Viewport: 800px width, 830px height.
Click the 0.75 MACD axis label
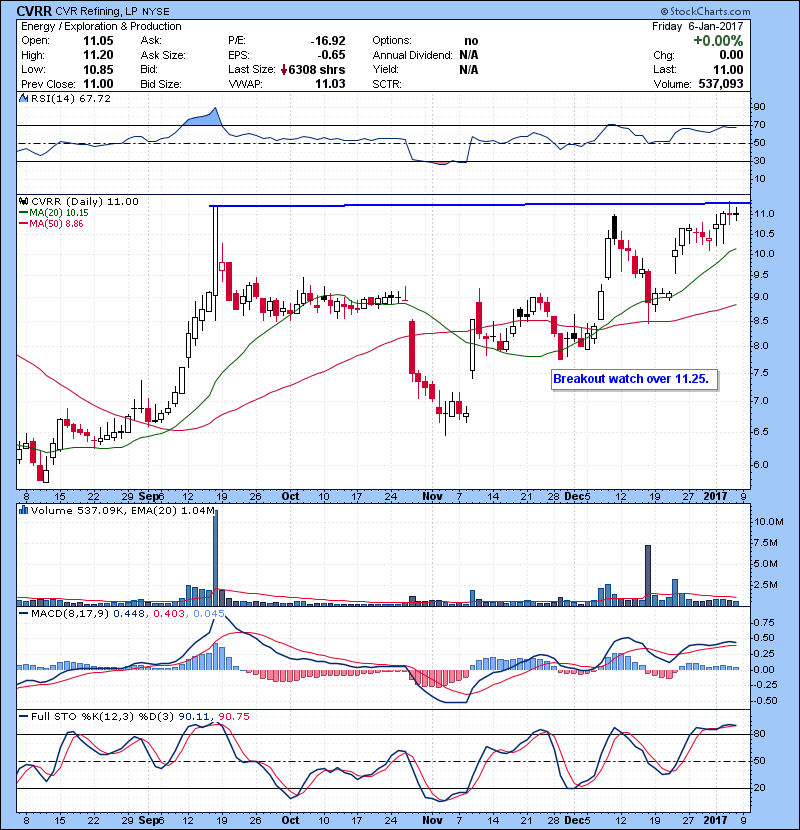pyautogui.click(x=763, y=622)
